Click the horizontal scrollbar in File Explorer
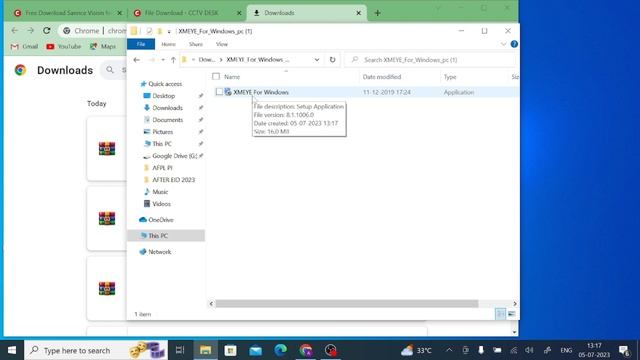Image resolution: width=640 pixels, height=360 pixels. 347,304
